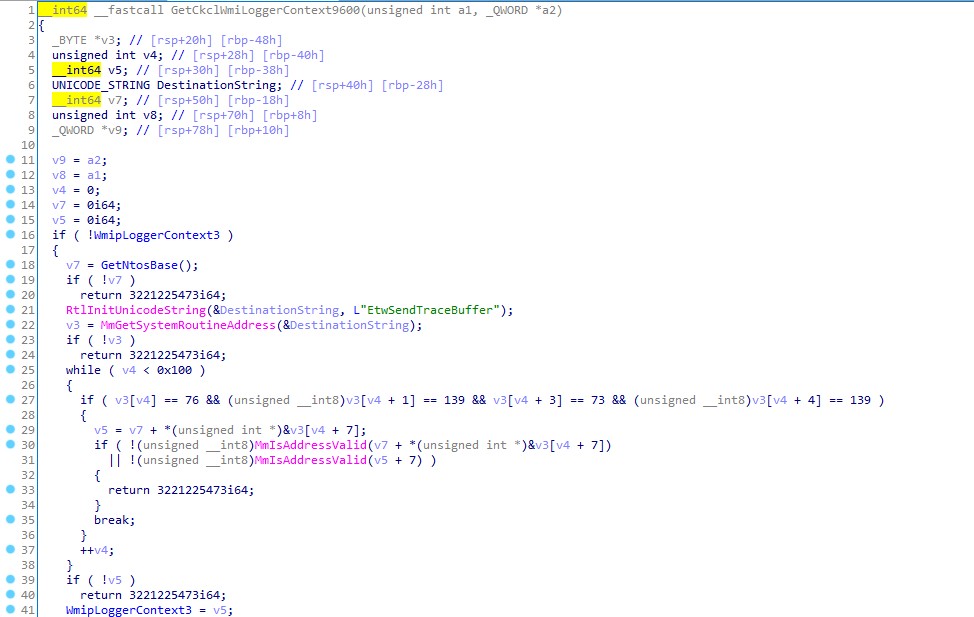Image resolution: width=974 pixels, height=617 pixels.
Task: Click parameter a1 in function signature
Action: (x=465, y=10)
